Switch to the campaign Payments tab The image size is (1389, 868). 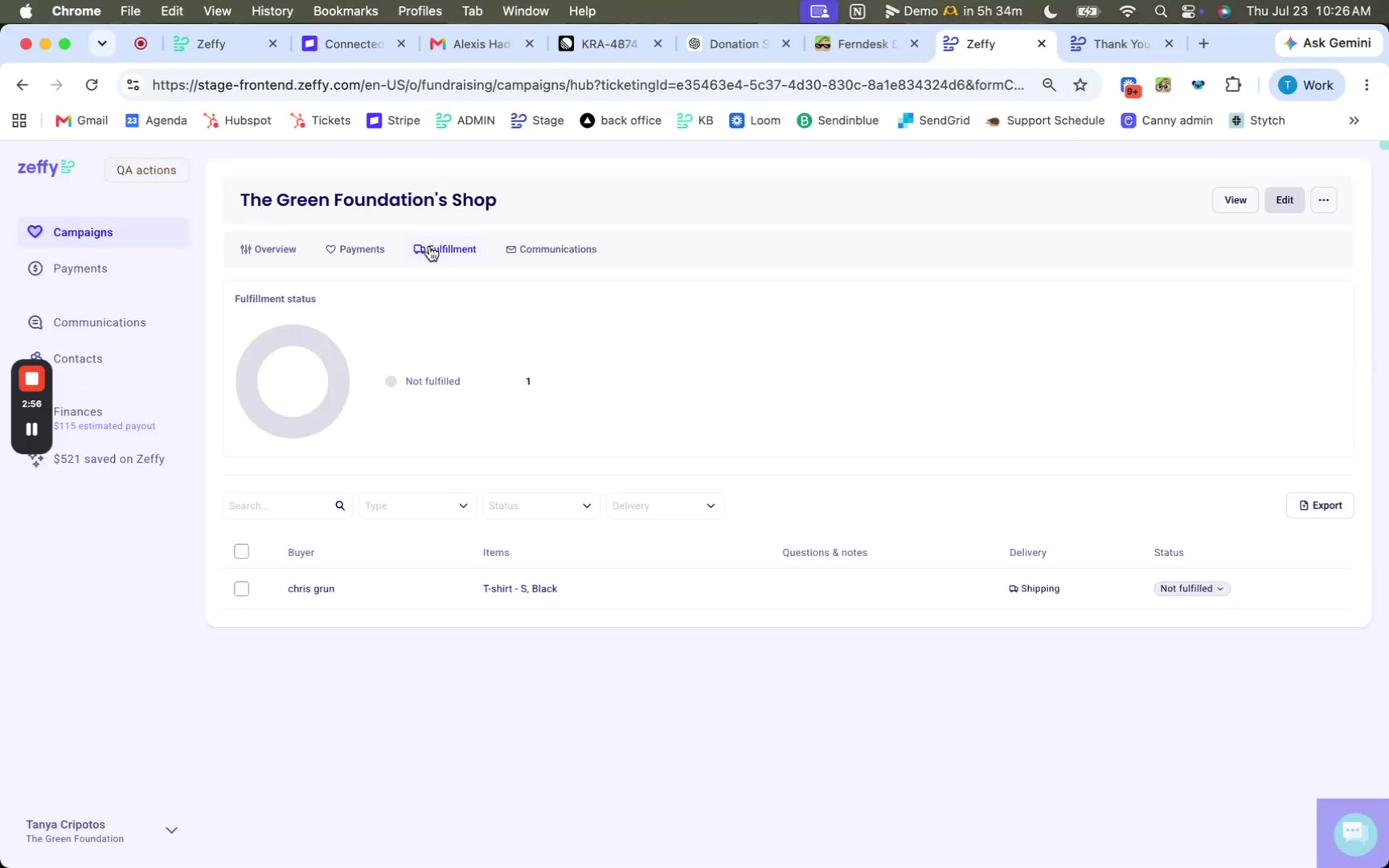(354, 249)
